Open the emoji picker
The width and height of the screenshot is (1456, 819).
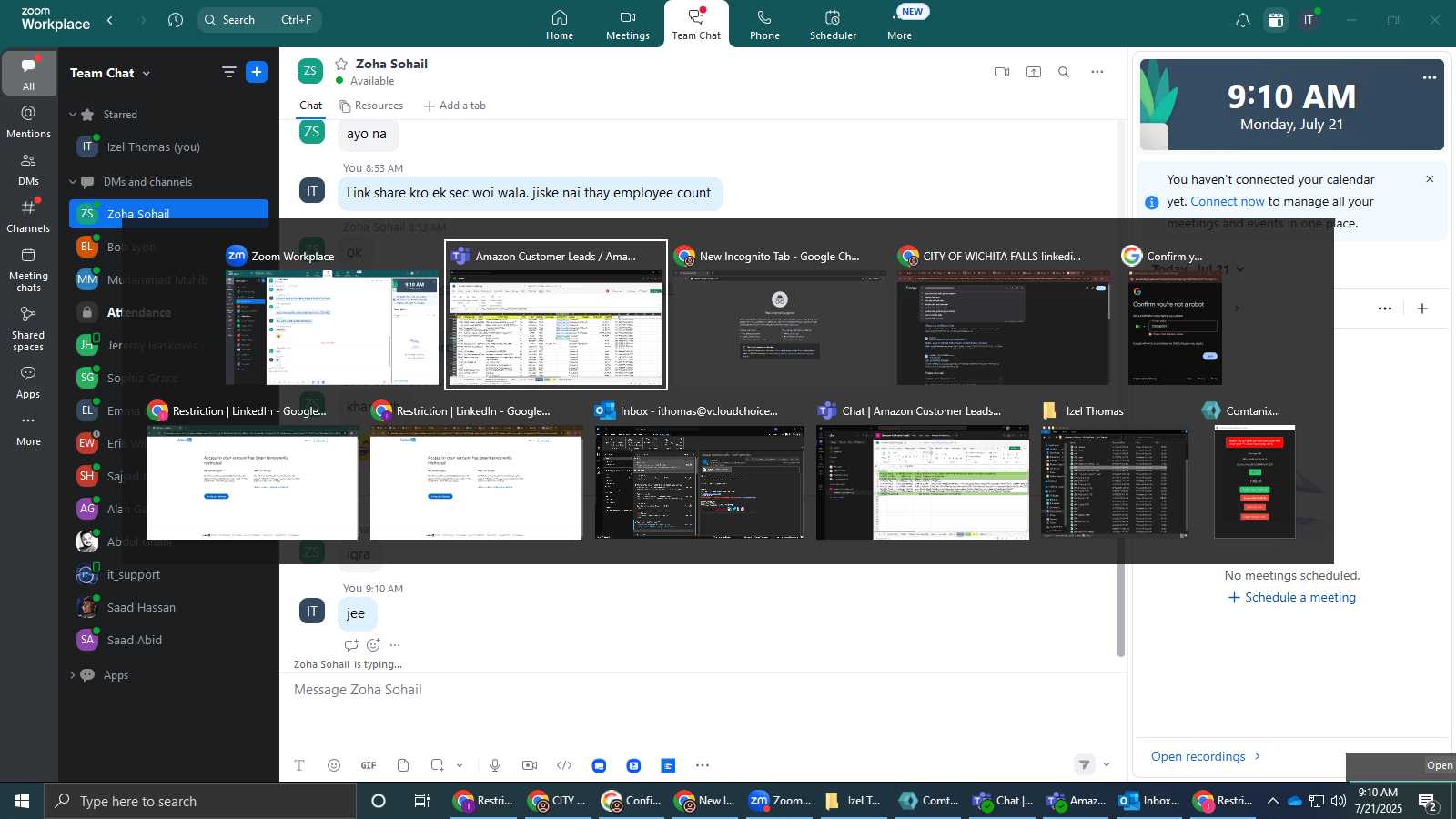click(x=334, y=765)
